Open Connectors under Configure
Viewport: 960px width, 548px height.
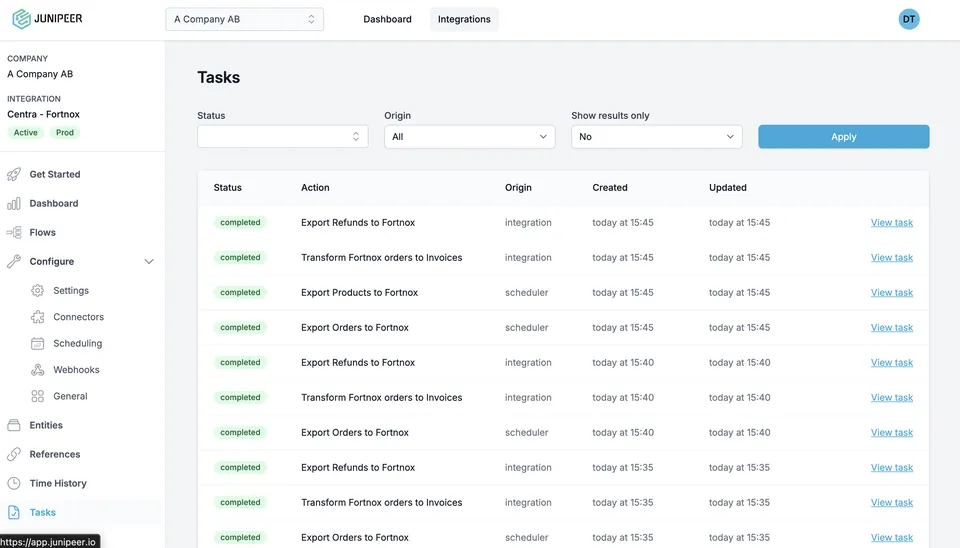pyautogui.click(x=78, y=317)
